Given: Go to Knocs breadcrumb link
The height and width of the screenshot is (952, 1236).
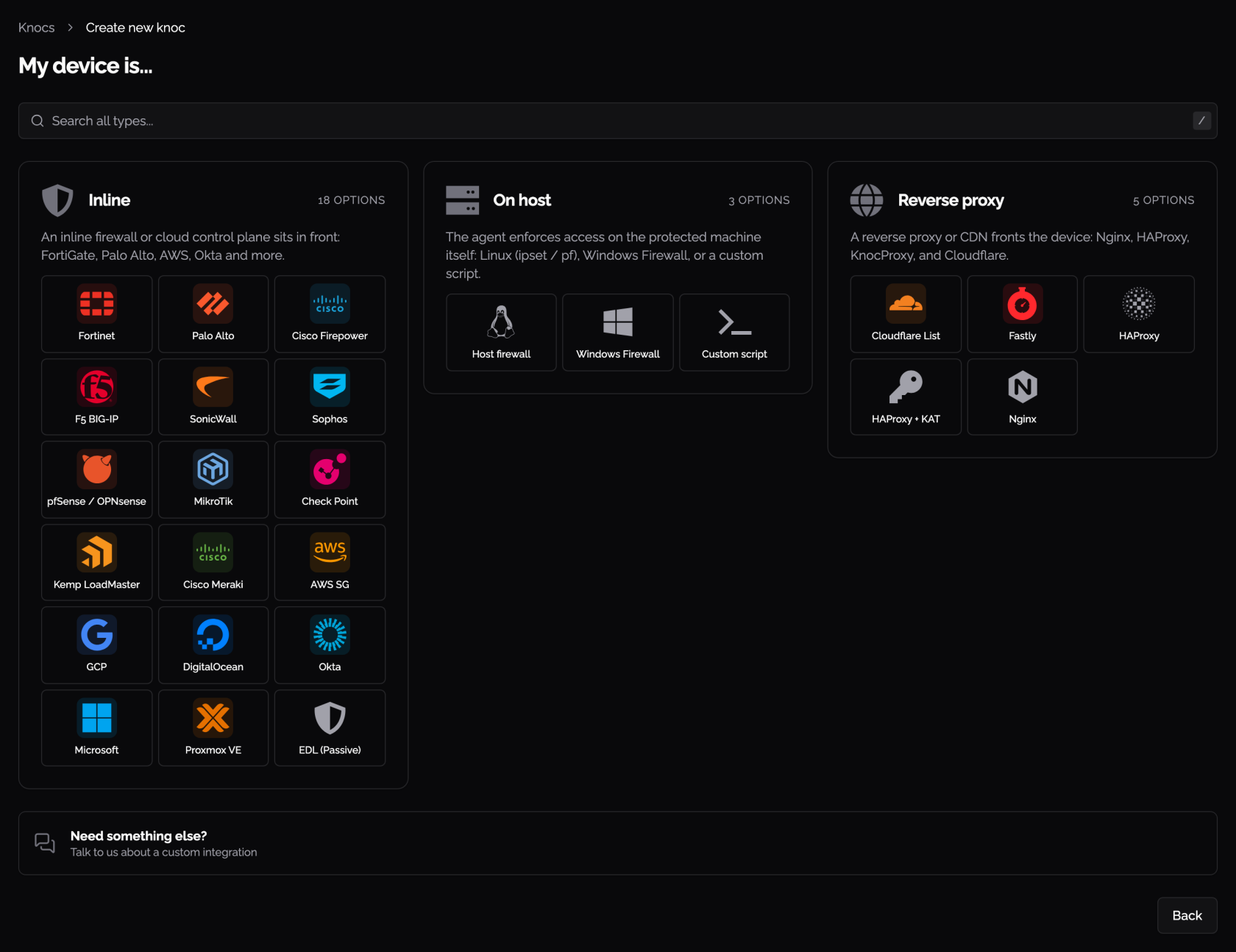Looking at the screenshot, I should (x=36, y=27).
